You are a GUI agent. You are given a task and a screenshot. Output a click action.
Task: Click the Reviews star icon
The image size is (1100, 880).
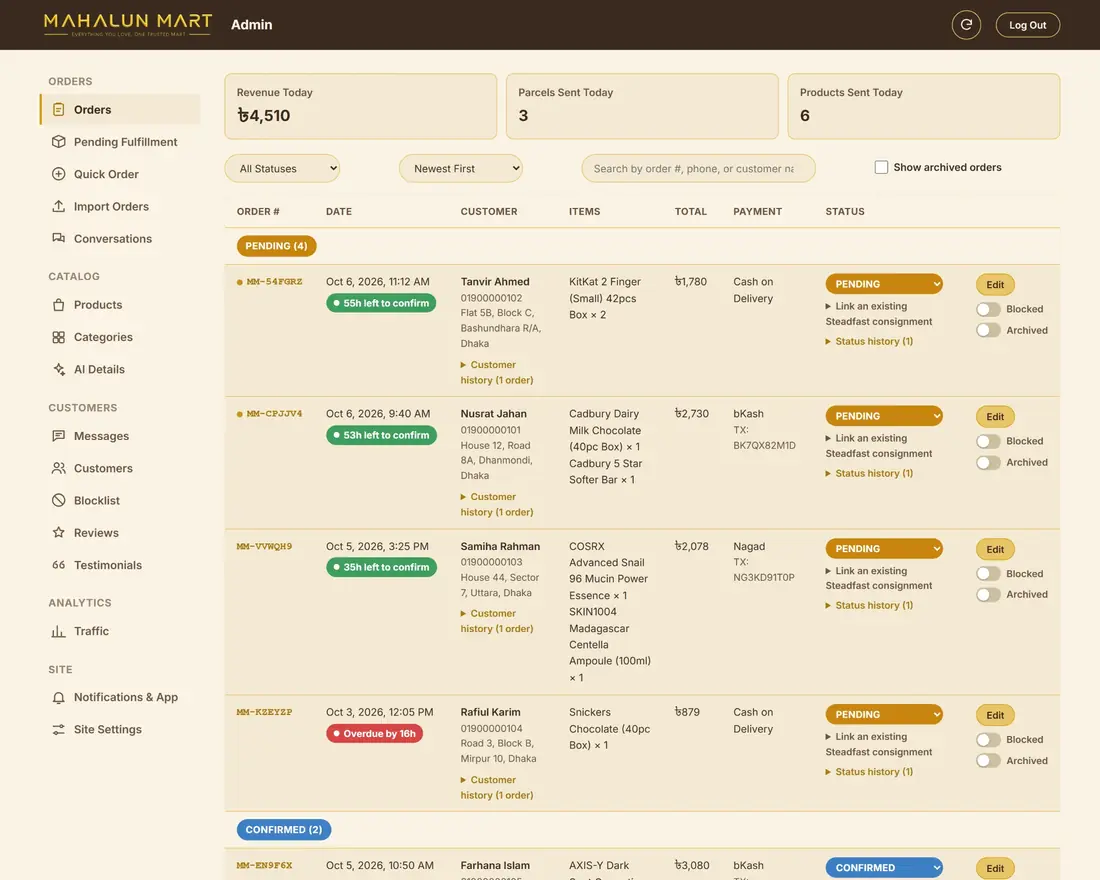click(x=59, y=533)
